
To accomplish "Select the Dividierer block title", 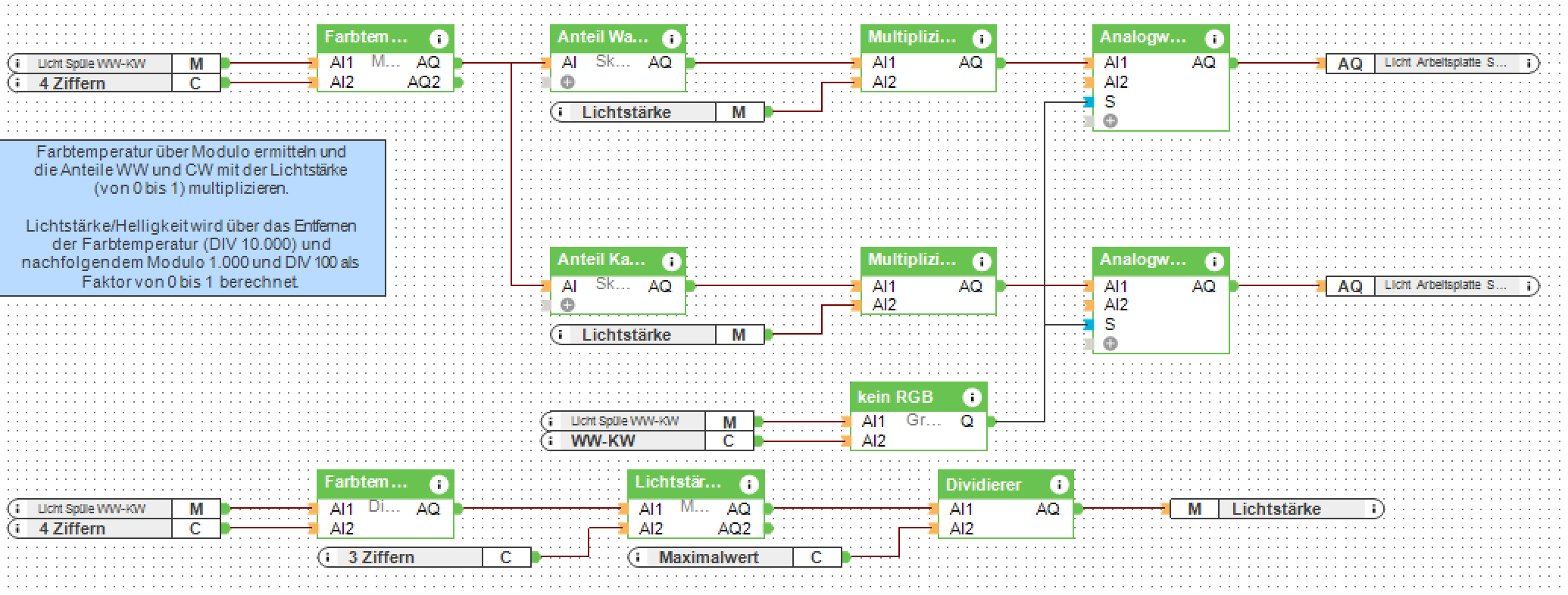I will 984,484.
